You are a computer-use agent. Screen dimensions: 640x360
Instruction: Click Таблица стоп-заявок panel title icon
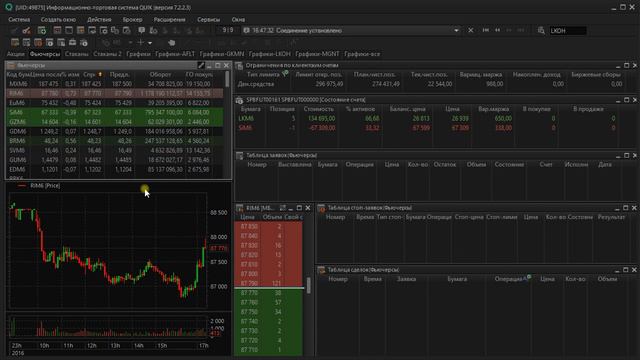click(x=321, y=208)
